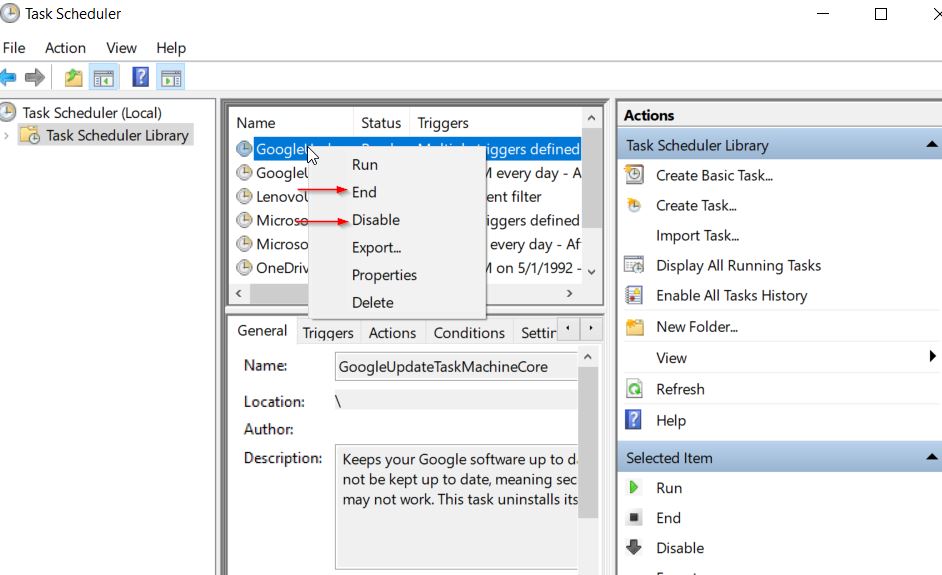Open the Action menu
This screenshot has height=575, width=942.
pyautogui.click(x=65, y=47)
